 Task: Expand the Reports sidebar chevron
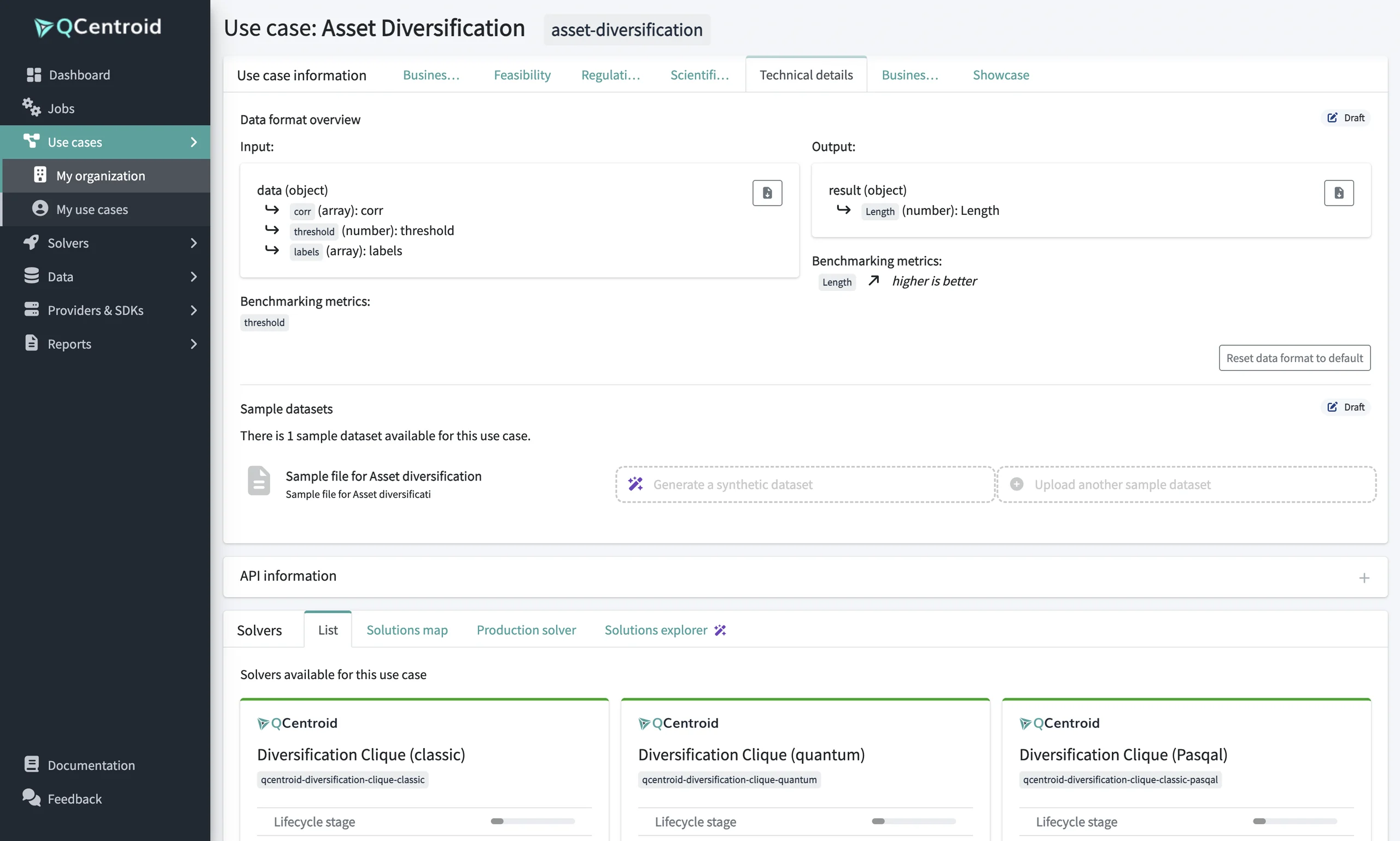coord(193,343)
